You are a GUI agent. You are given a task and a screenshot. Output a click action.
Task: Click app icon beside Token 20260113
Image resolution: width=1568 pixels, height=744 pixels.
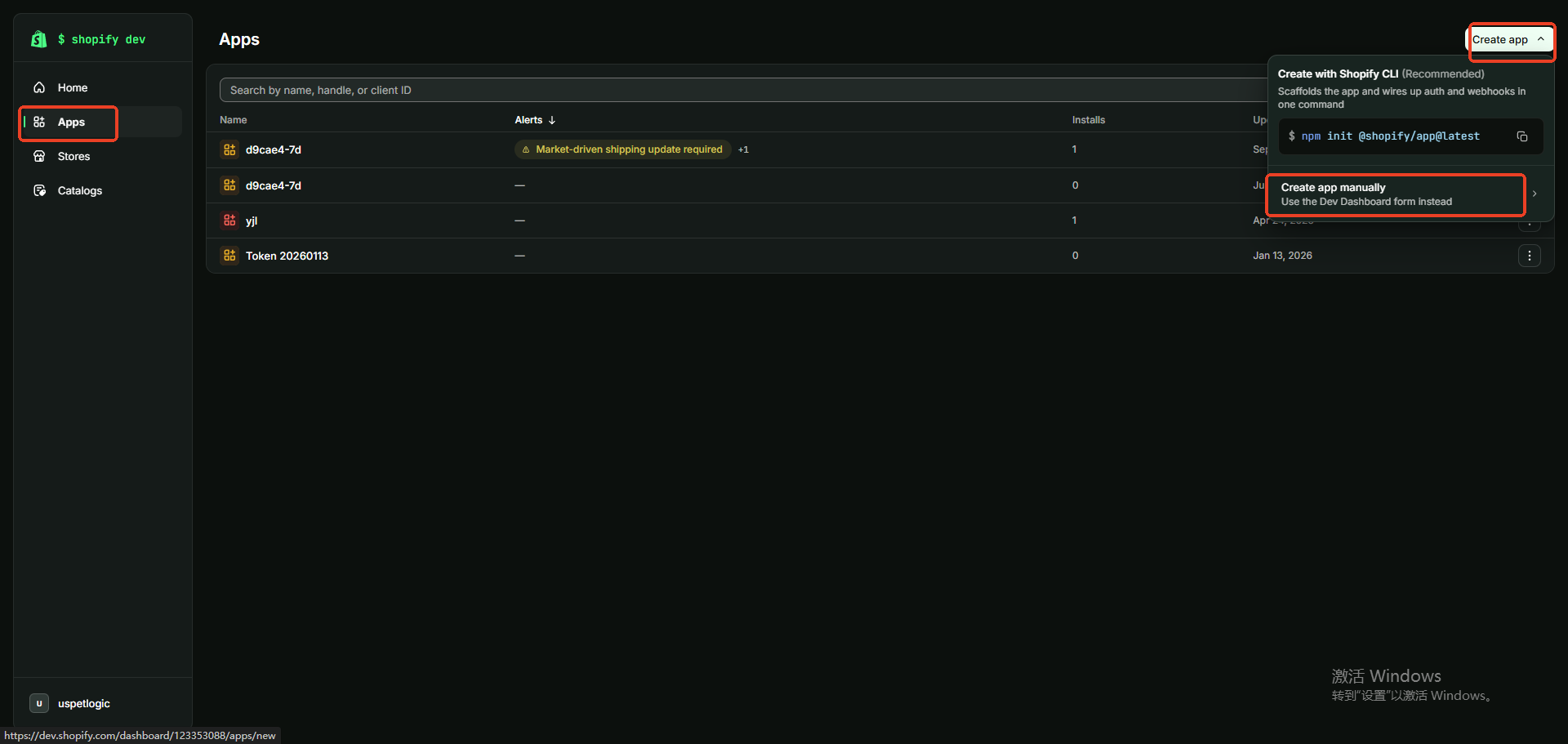229,256
